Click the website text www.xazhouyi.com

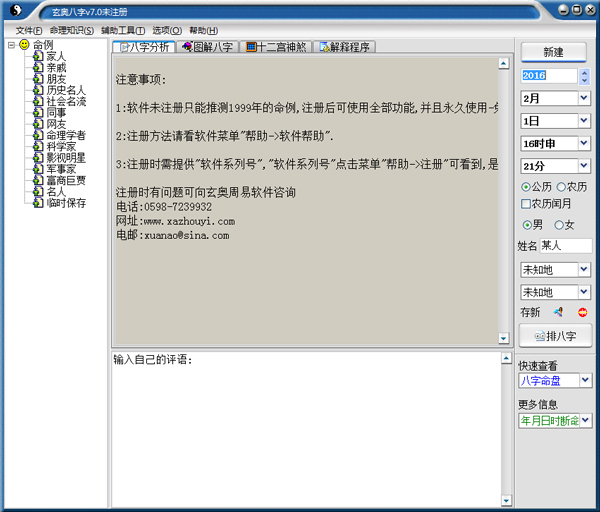click(189, 222)
